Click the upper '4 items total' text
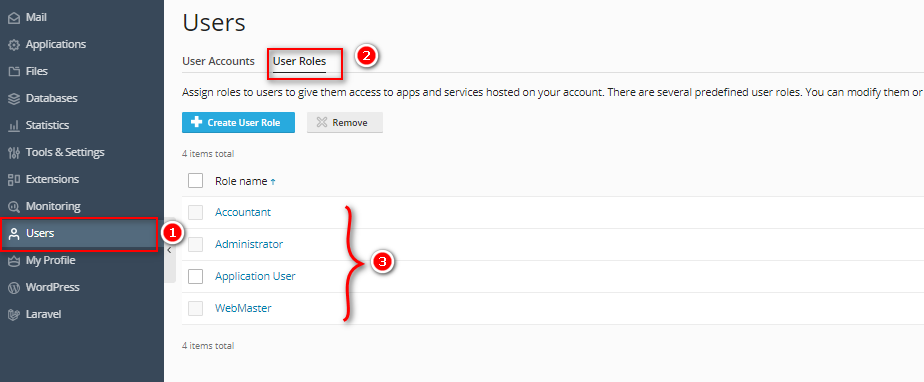Viewport: 924px width, 382px height. 208,154
